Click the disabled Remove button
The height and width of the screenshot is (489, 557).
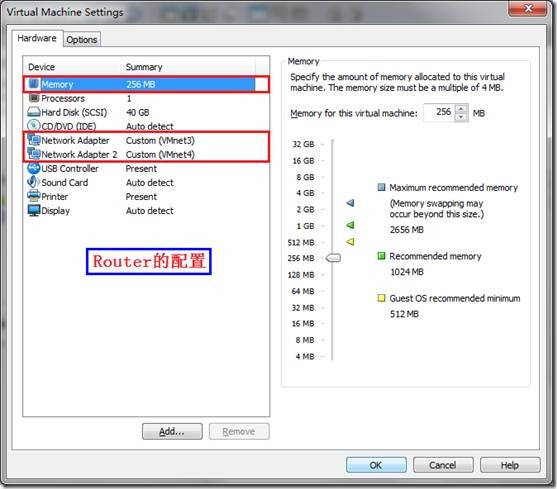tap(239, 431)
